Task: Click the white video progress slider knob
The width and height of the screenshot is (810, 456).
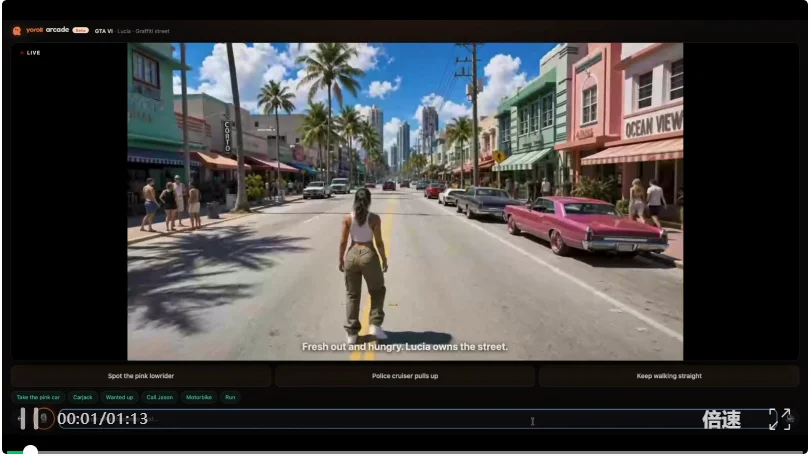Action: (30, 451)
